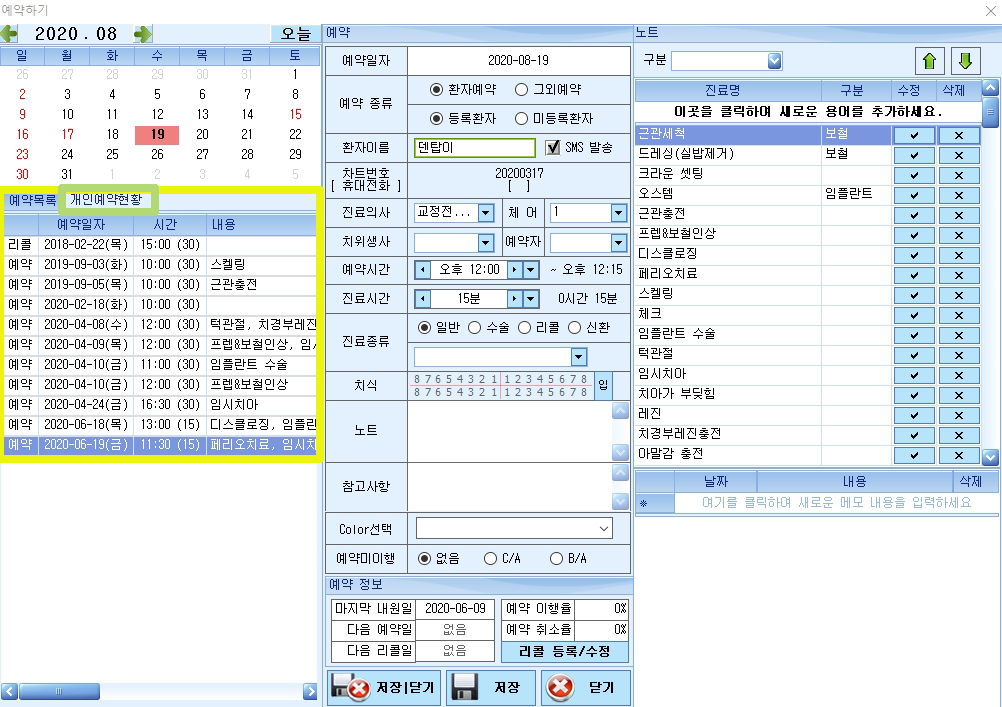Select the 그외예약 radio option
Screen dimensions: 1002x707
tap(521, 89)
